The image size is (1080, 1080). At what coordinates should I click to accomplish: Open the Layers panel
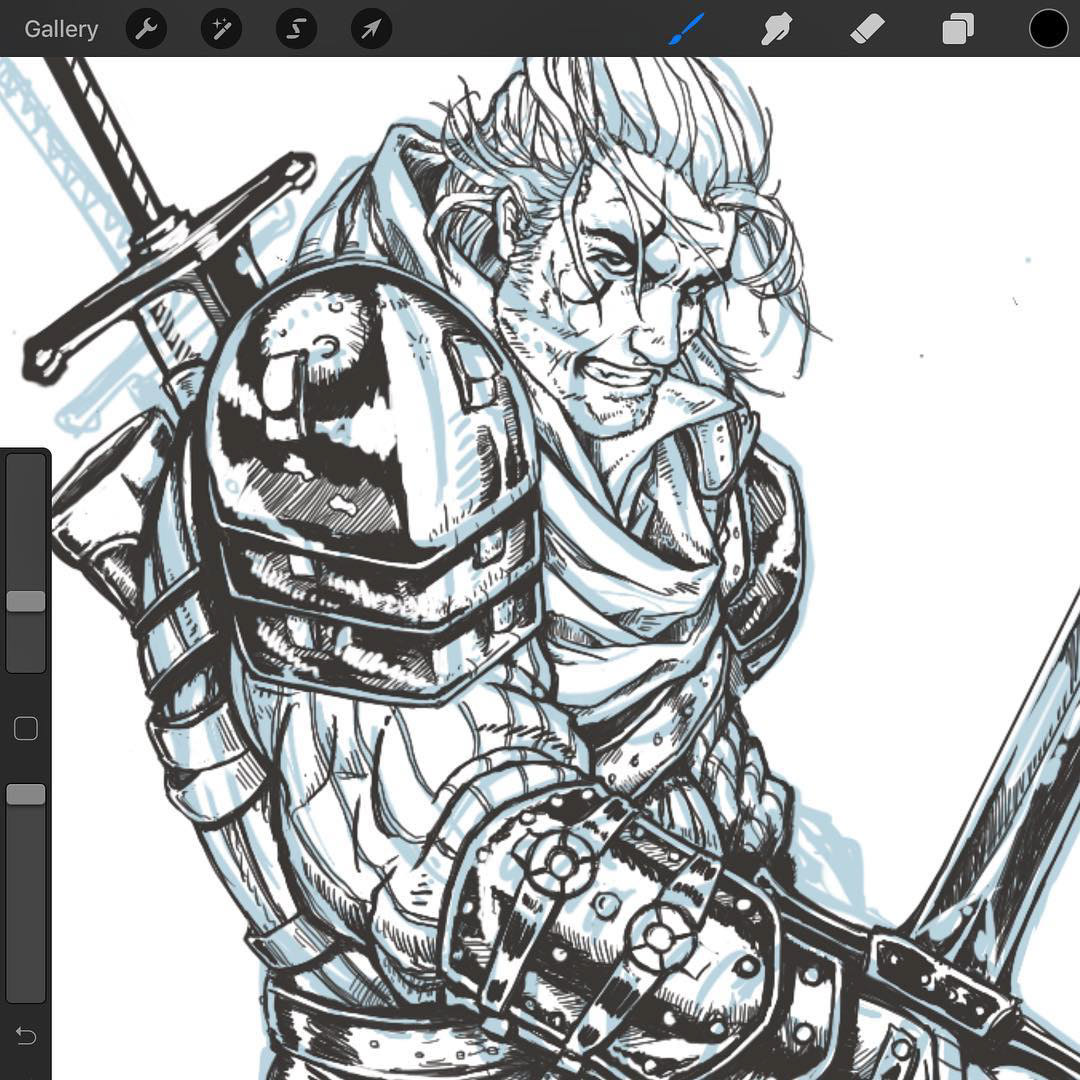[958, 30]
